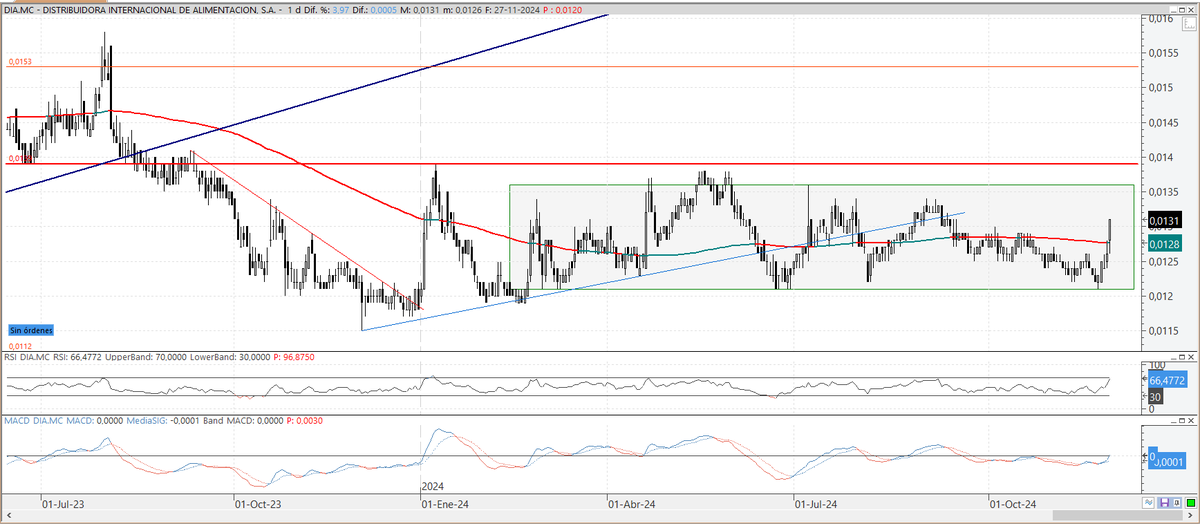Click the purple floppy-disk save icon
The width and height of the screenshot is (1200, 526).
(x=1165, y=503)
